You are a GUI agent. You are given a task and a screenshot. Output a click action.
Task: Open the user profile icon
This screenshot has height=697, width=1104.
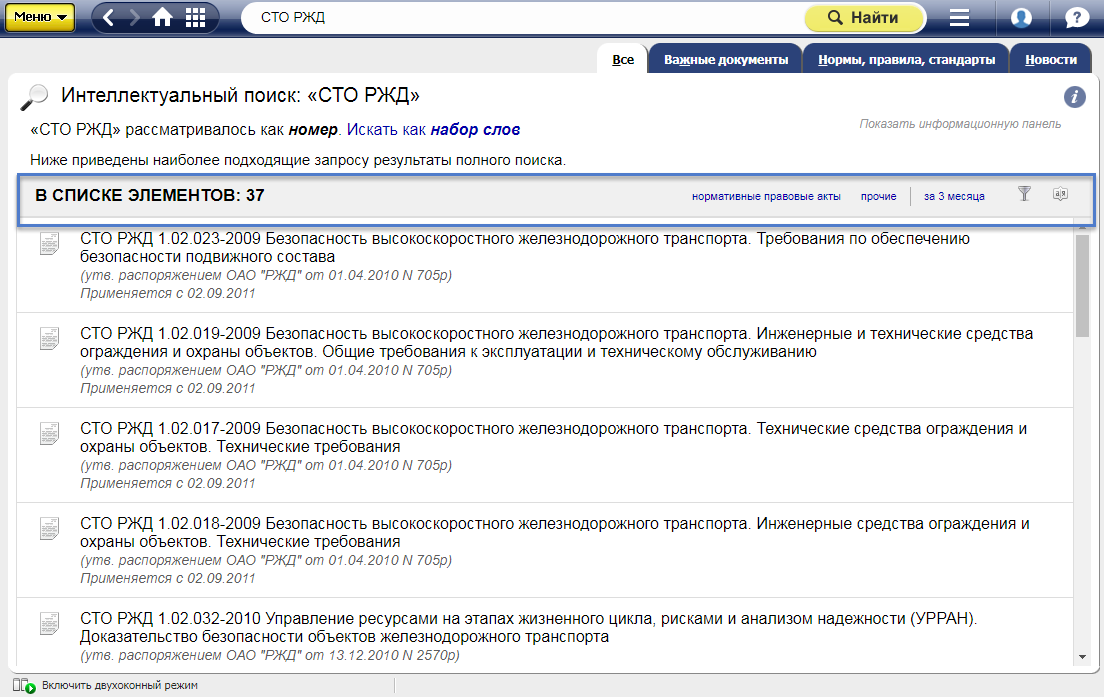(1021, 18)
